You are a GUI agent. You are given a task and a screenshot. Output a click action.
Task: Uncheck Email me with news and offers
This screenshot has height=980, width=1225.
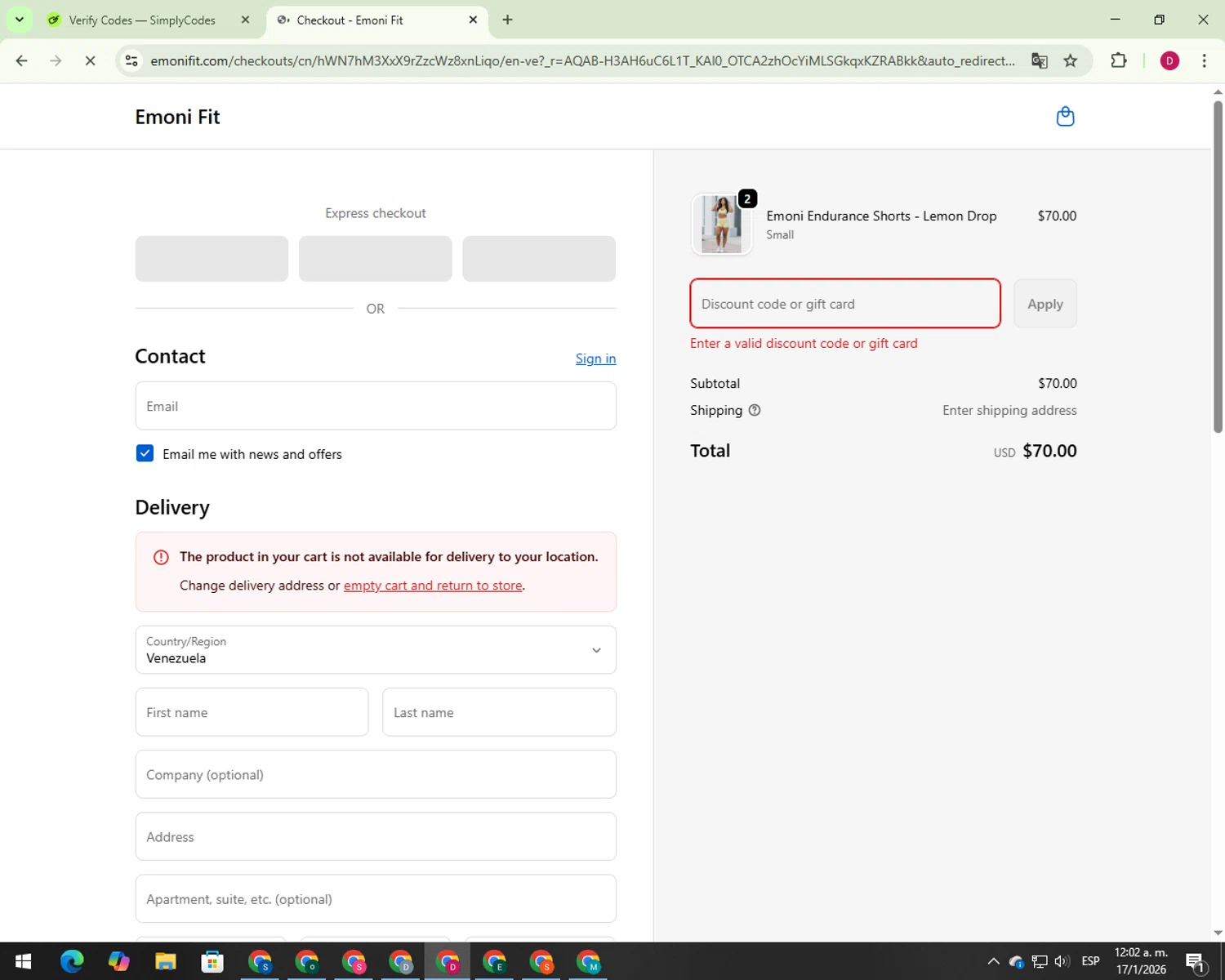pyautogui.click(x=145, y=453)
